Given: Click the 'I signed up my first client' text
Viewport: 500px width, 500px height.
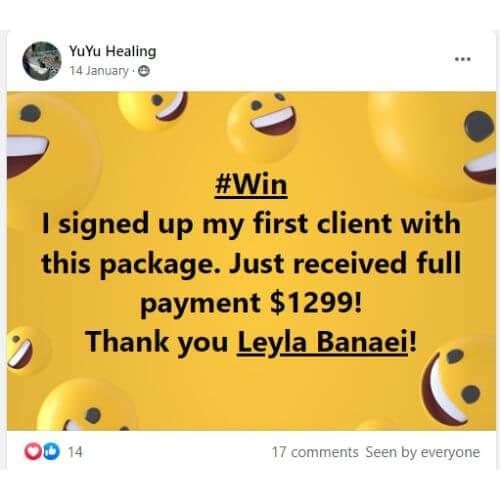Looking at the screenshot, I should point(251,223).
